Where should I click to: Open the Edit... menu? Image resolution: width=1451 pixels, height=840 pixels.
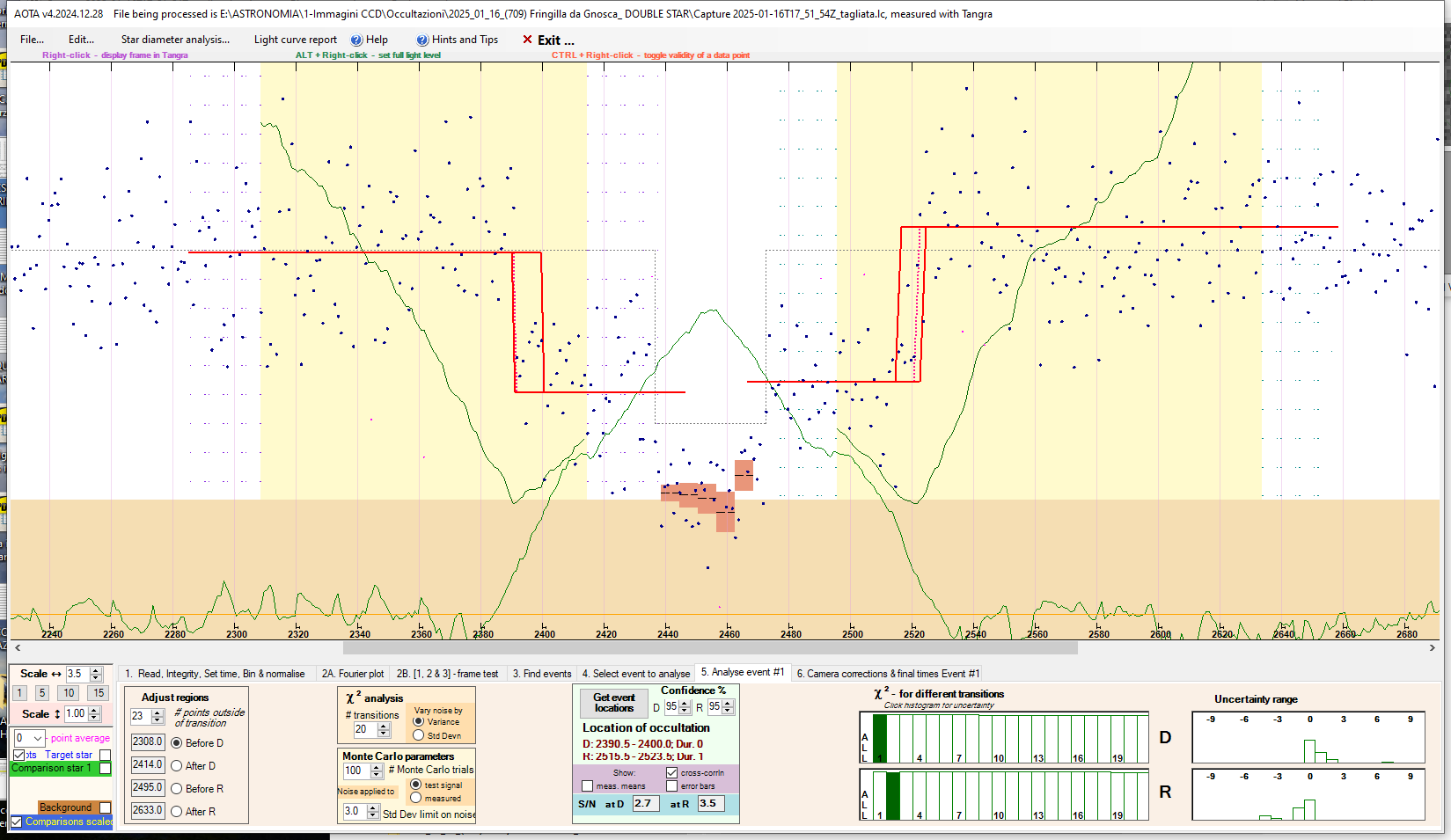coord(81,40)
